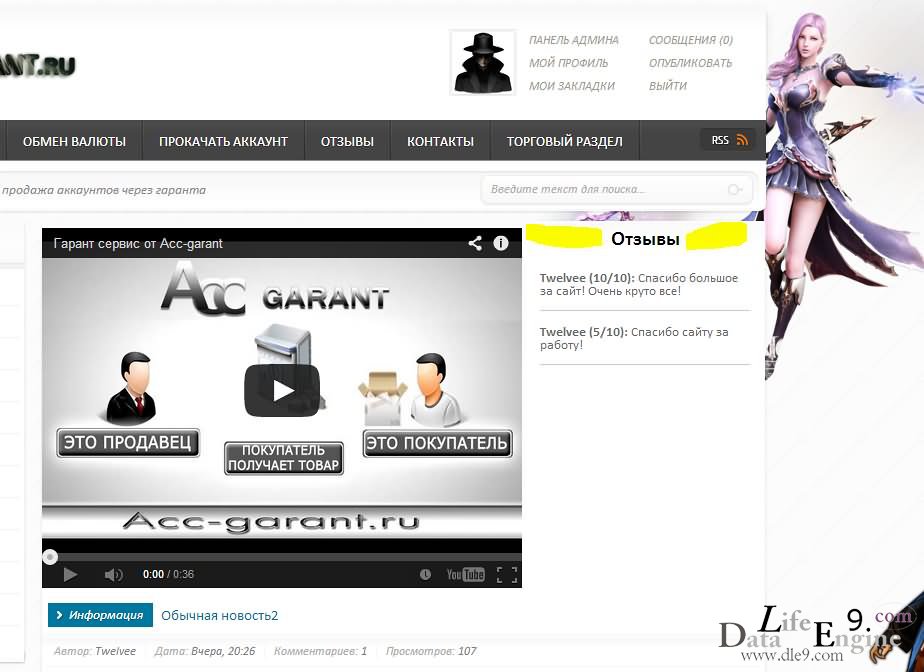
Task: Open author Twelvee profile link
Action: tap(116, 651)
